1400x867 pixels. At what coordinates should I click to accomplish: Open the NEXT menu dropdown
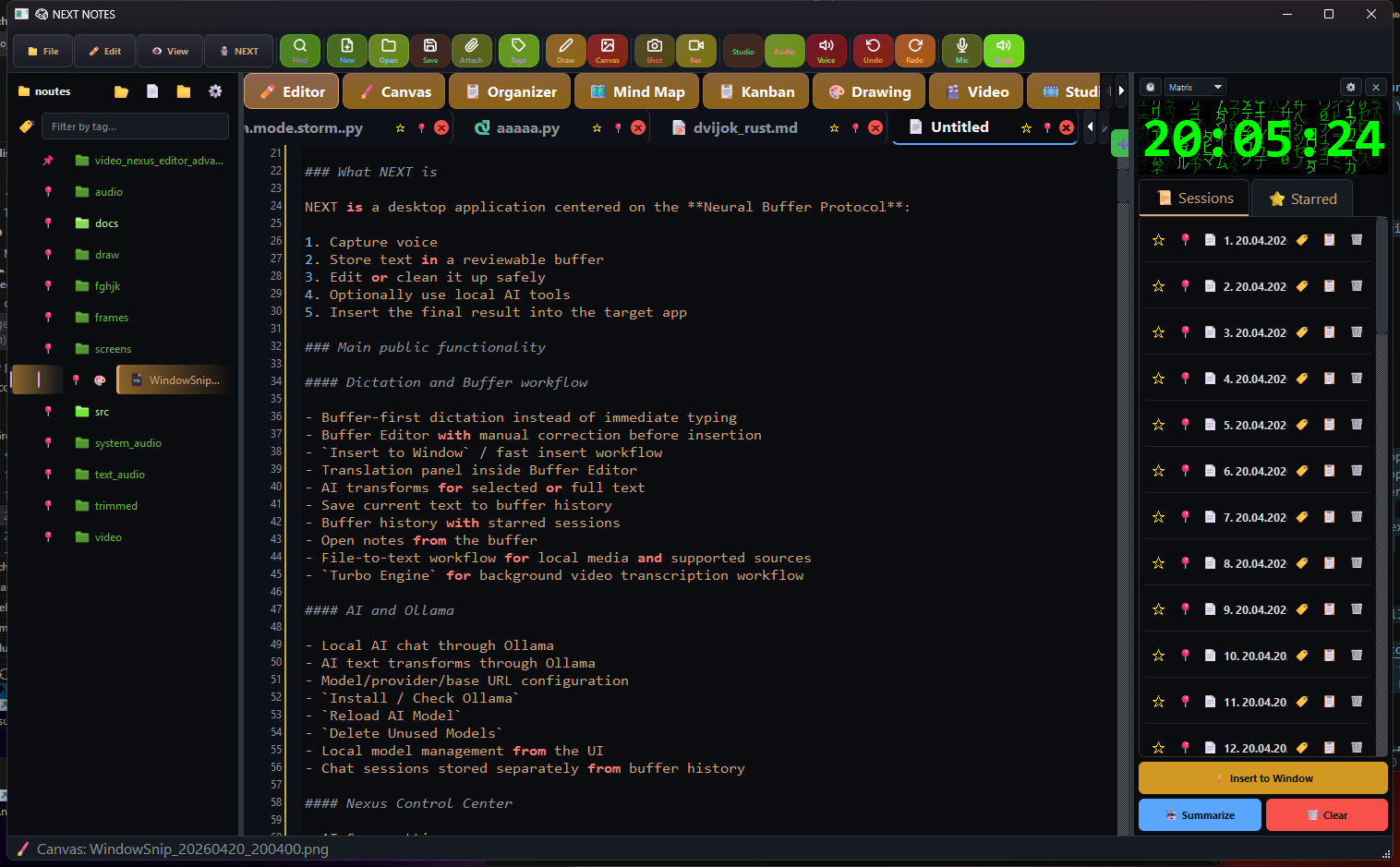point(238,51)
